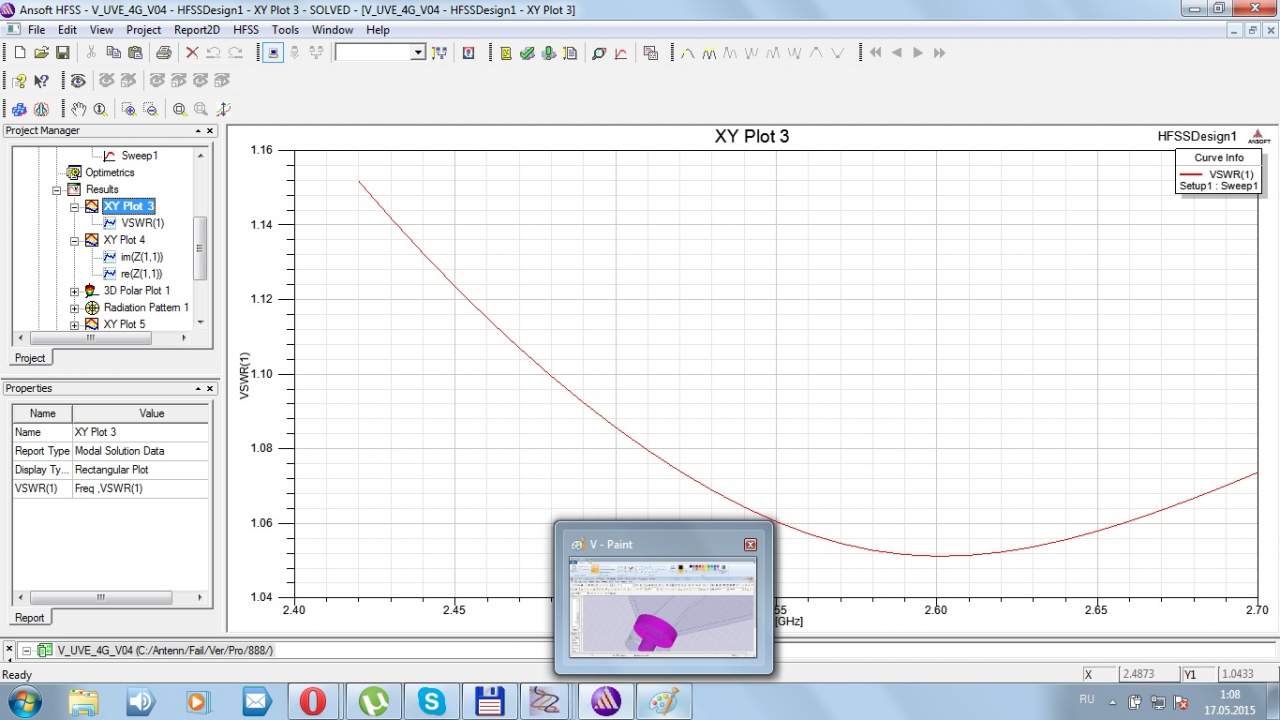This screenshot has width=1280, height=720.
Task: Click the Validate green checkmark icon
Action: pyautogui.click(x=527, y=53)
